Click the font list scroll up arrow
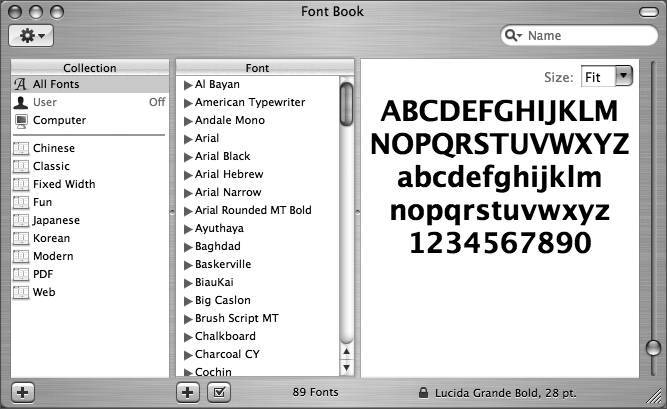Image resolution: width=667 pixels, height=409 pixels. [x=346, y=352]
